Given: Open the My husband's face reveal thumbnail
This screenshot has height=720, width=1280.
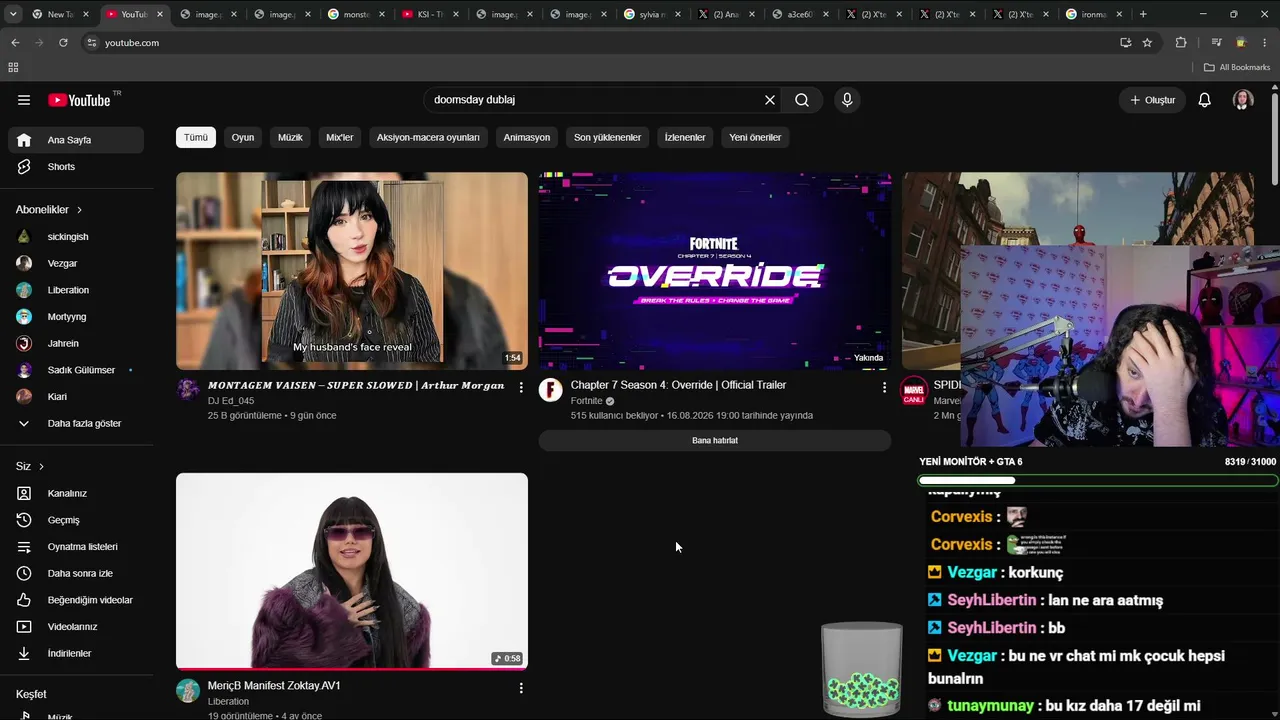Looking at the screenshot, I should (352, 271).
